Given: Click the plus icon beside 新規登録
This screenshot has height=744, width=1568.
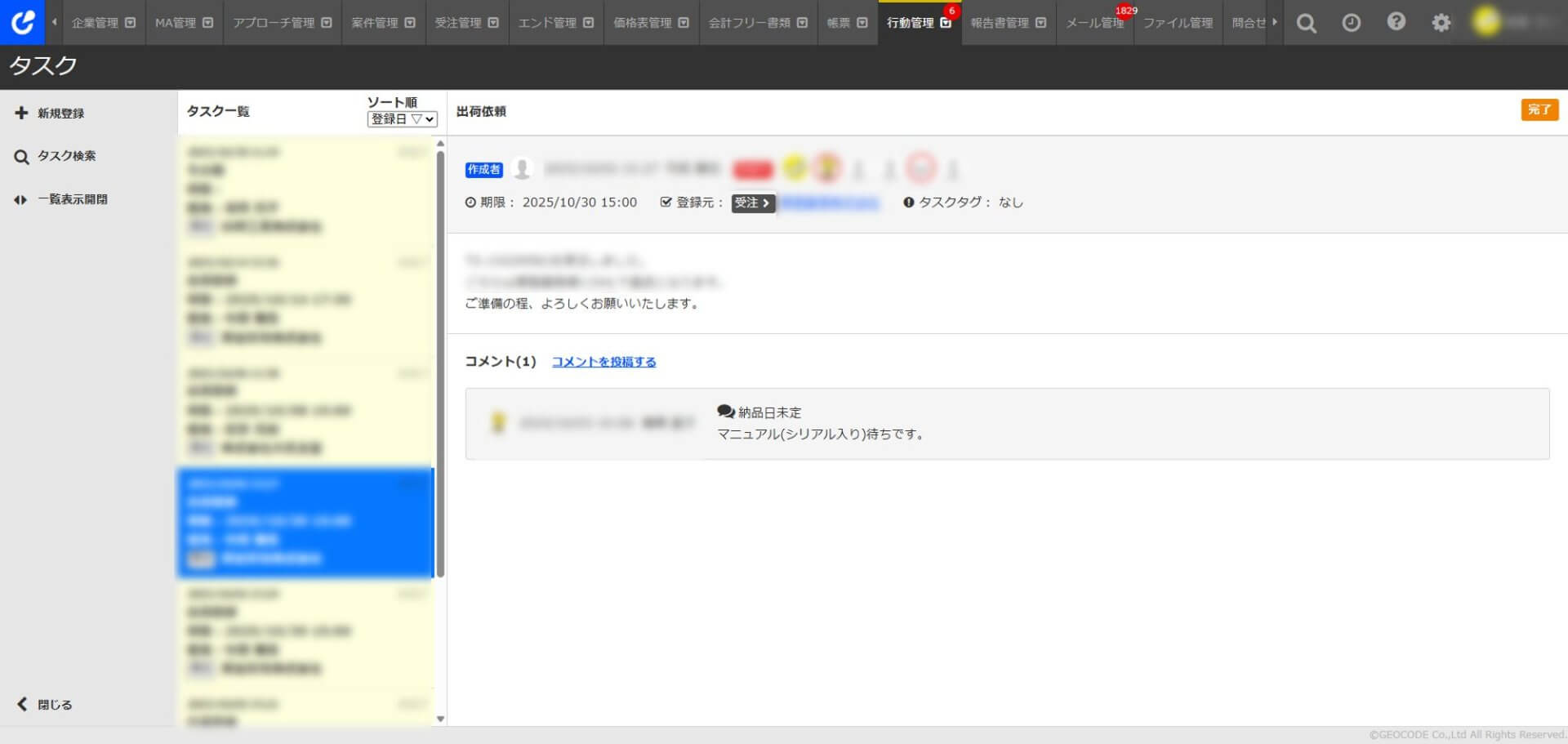Looking at the screenshot, I should click(21, 113).
